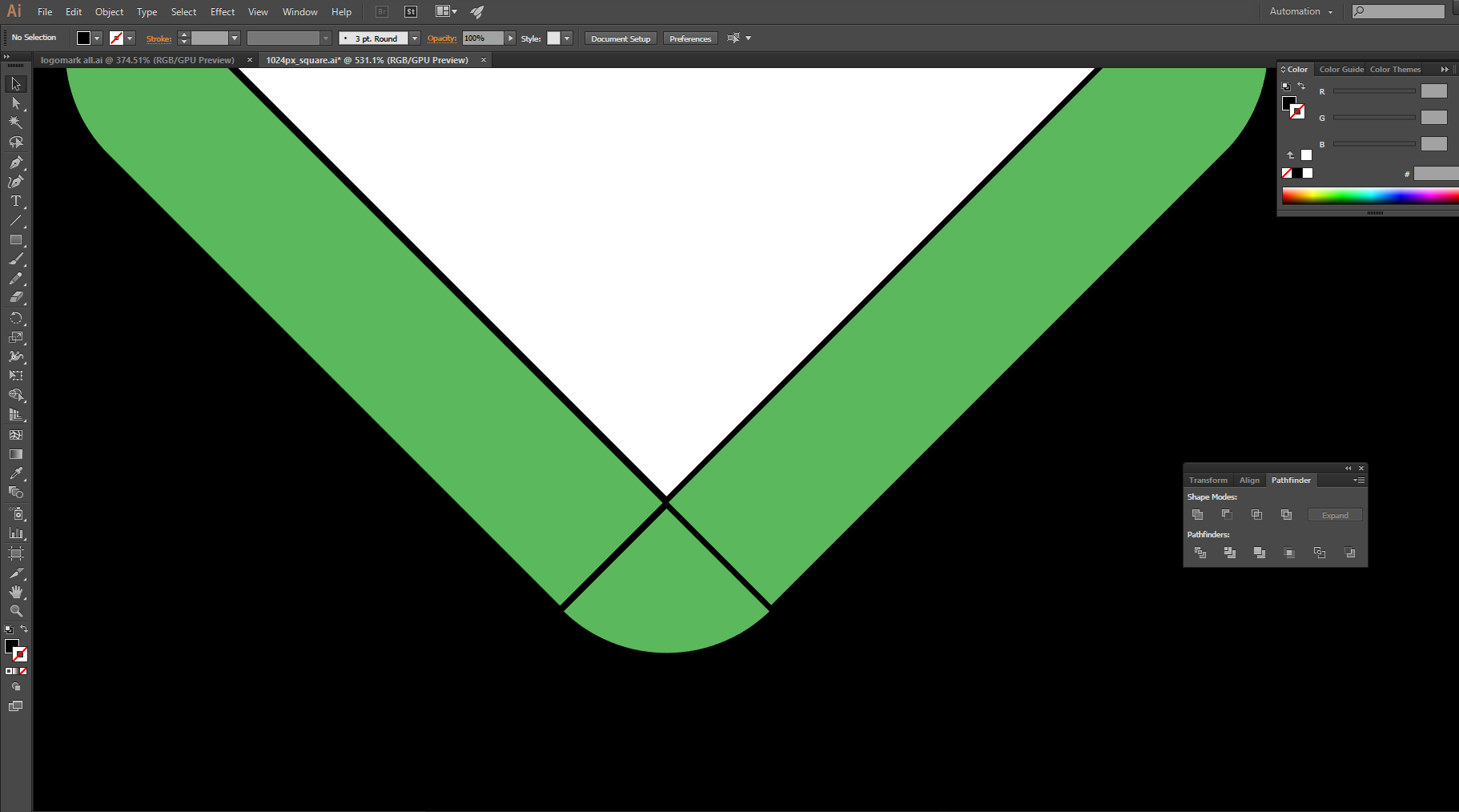Open the Effect menu
This screenshot has height=812, width=1459.
223,12
